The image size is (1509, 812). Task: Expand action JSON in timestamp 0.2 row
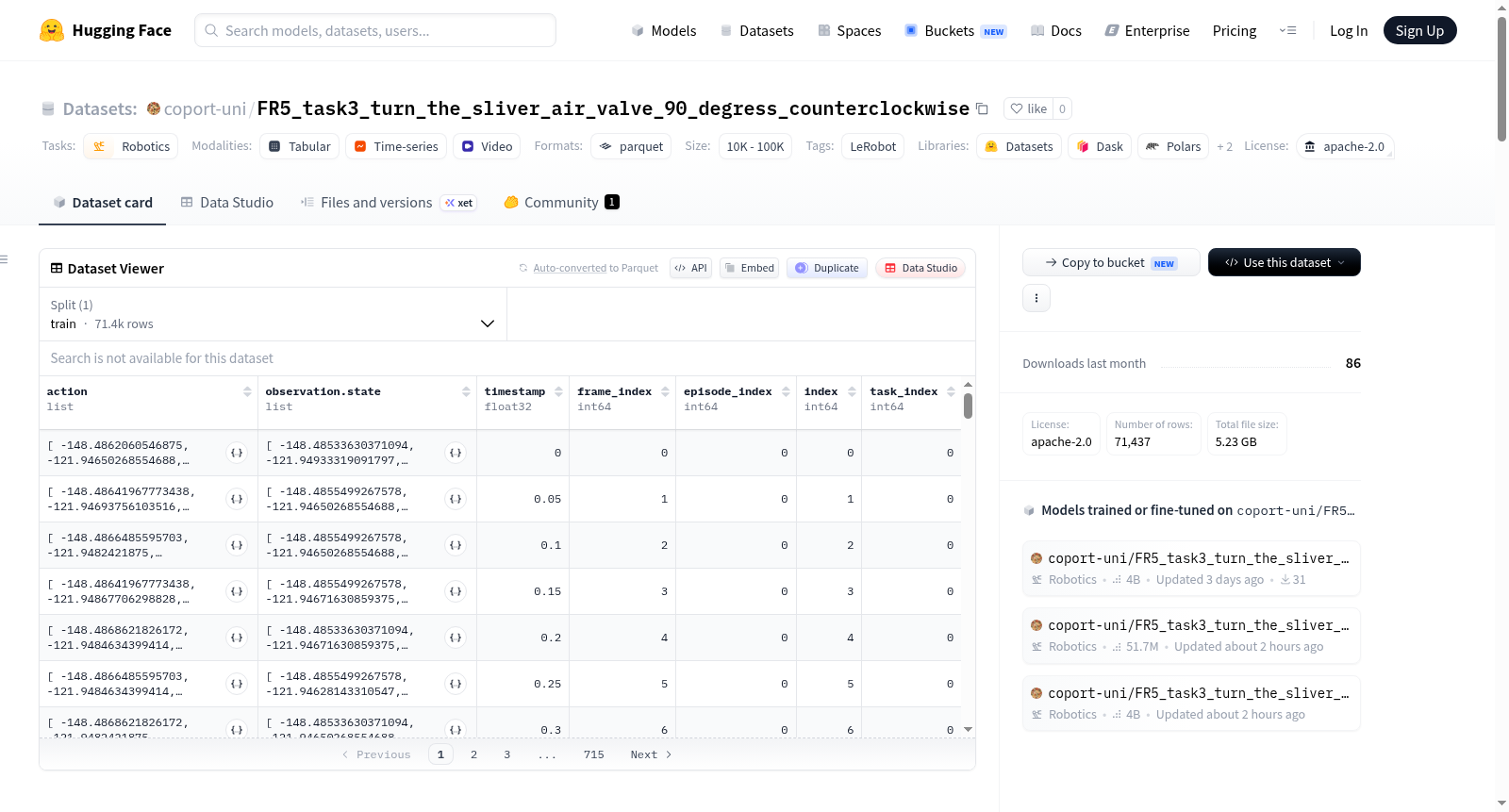coord(237,638)
